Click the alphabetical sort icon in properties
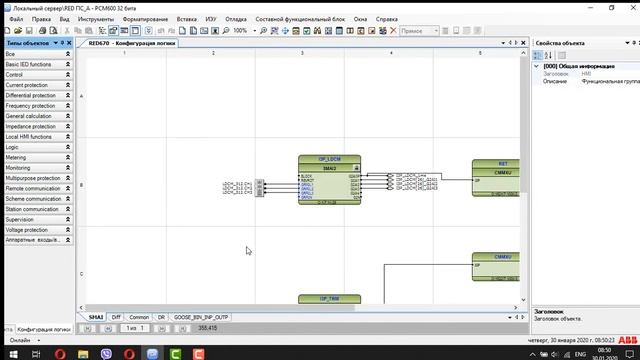Viewport: 640px width, 360px height. pos(548,55)
